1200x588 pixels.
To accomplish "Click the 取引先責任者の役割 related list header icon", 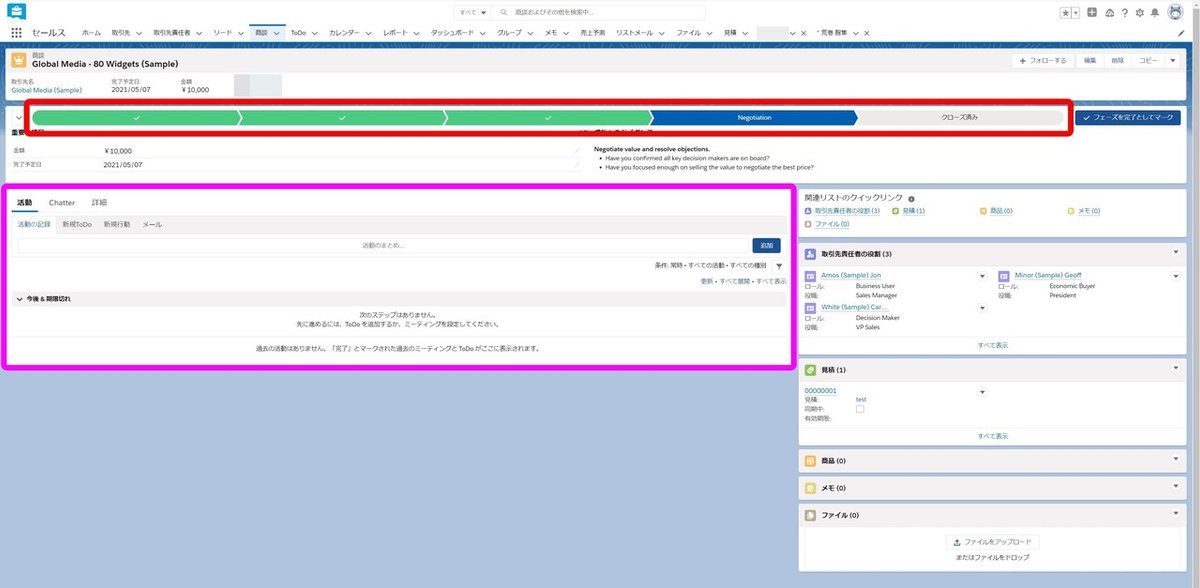I will (811, 254).
